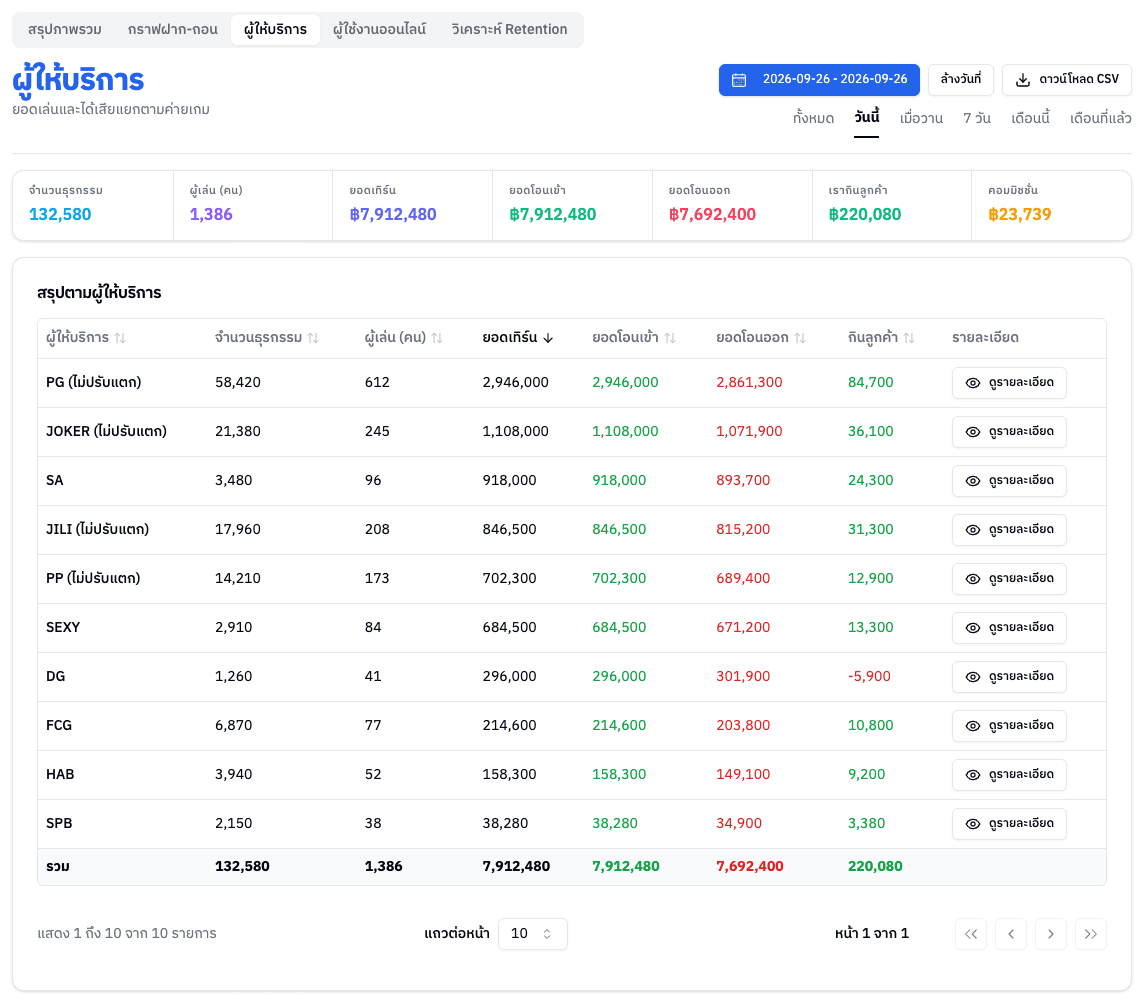Sort table by ผู้ให้บริการ column
The width and height of the screenshot is (1144, 1003).
coord(85,338)
